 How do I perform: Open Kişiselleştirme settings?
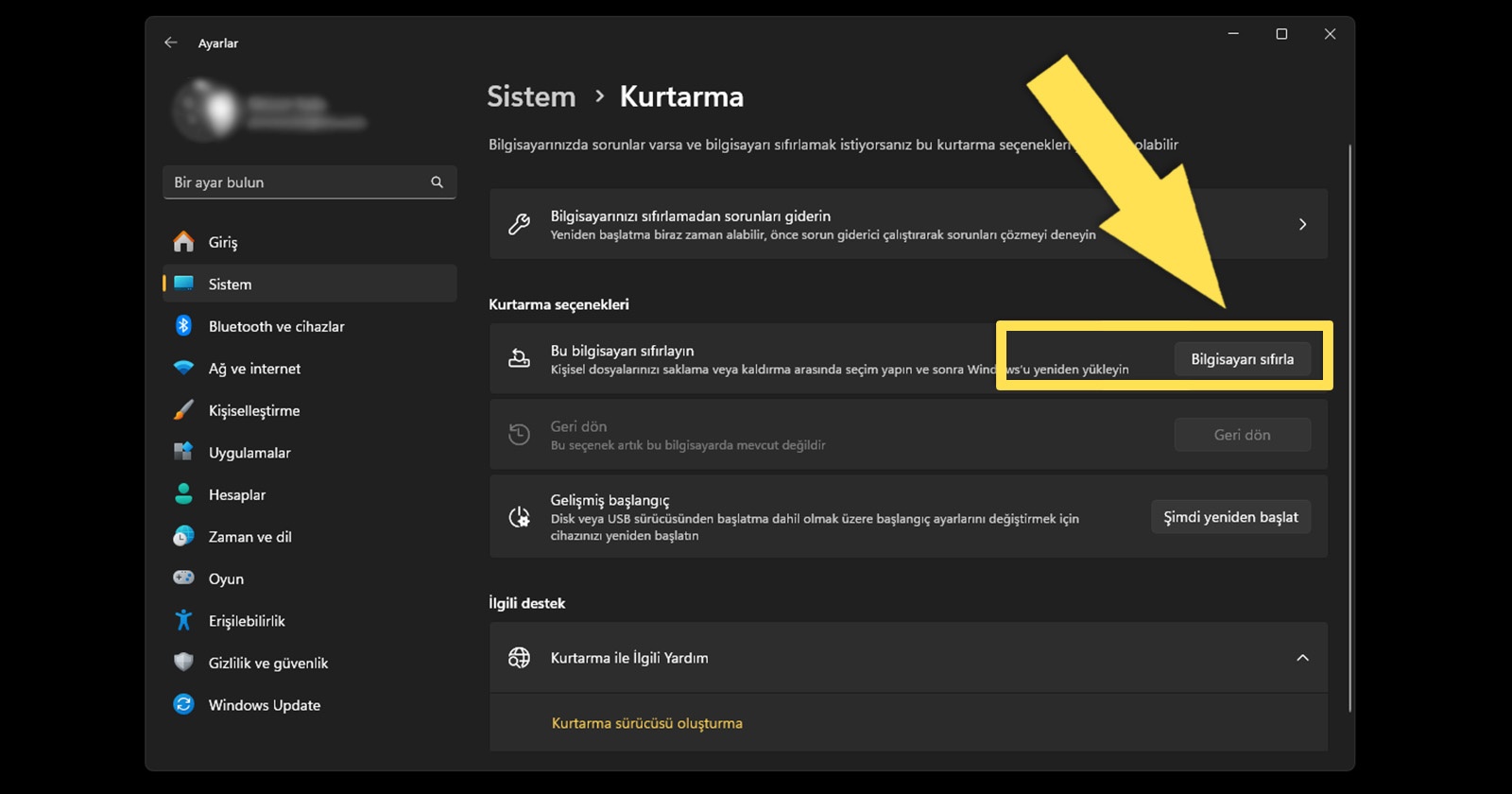[x=310, y=410]
